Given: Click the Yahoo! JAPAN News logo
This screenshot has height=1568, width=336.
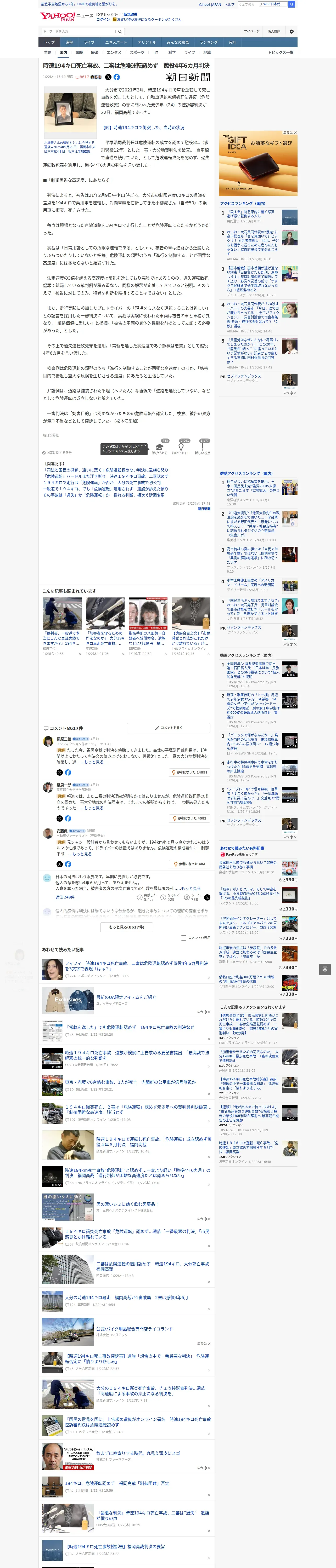Looking at the screenshot, I should (x=66, y=16).
